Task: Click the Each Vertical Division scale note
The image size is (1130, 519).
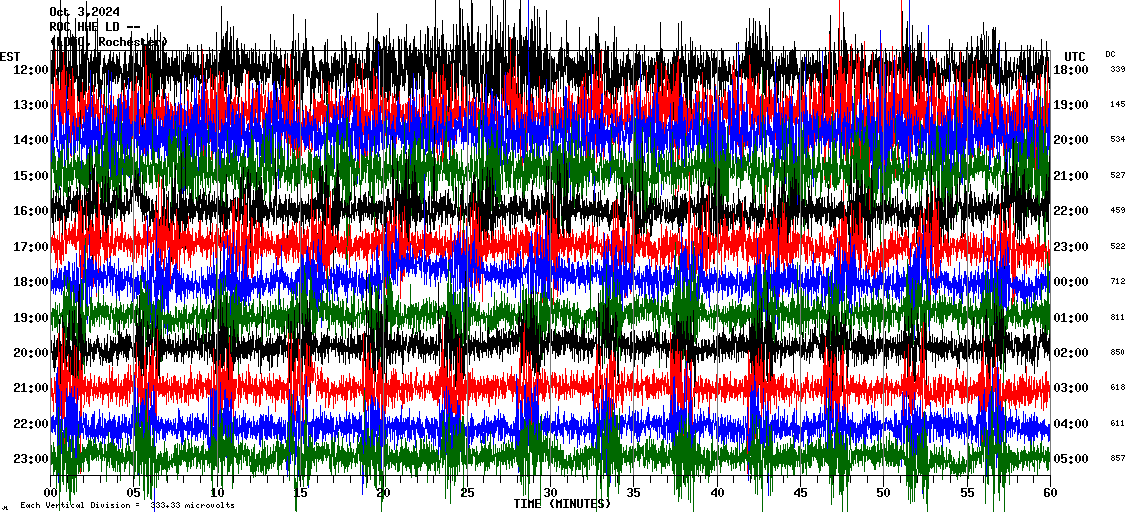Action: (x=127, y=506)
